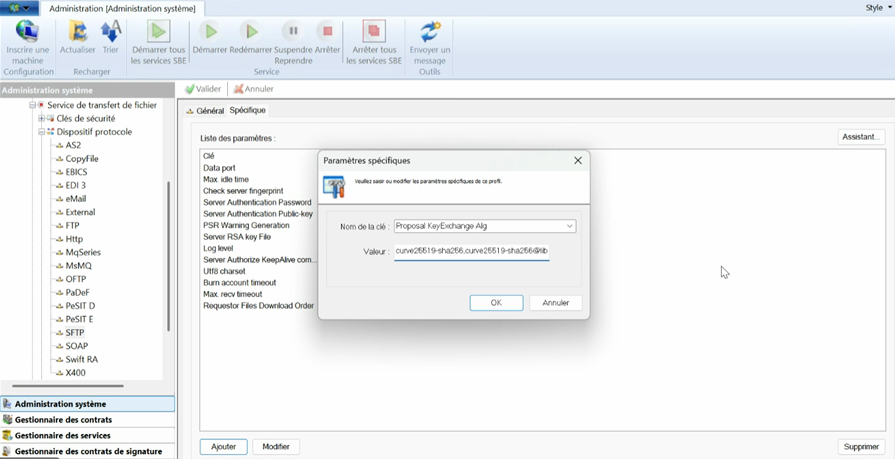This screenshot has height=459, width=895.
Task: Start all SBE services icon
Action: coord(158,32)
